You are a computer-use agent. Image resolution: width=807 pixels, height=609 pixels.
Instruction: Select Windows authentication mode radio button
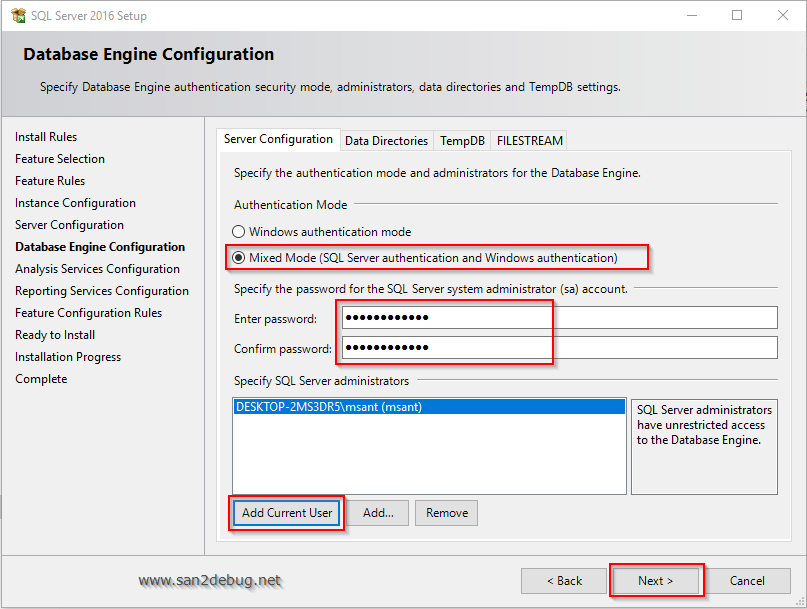pos(239,232)
